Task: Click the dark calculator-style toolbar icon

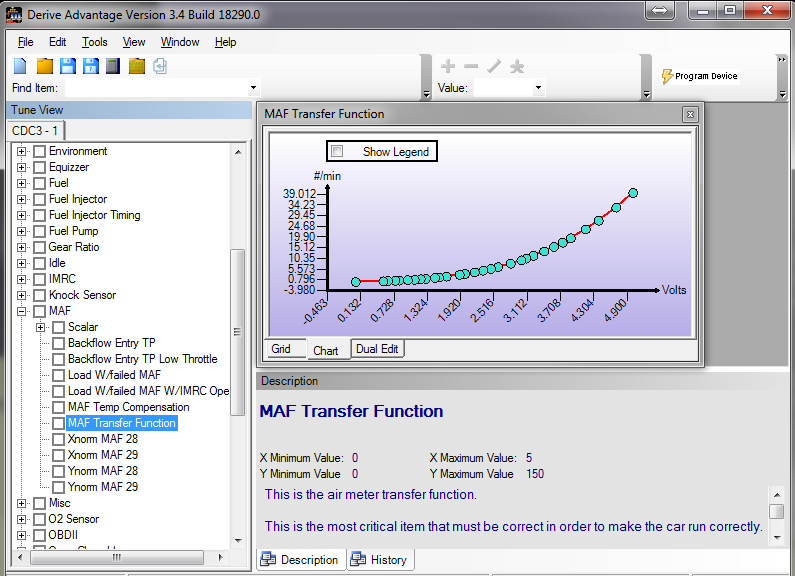Action: coord(113,66)
